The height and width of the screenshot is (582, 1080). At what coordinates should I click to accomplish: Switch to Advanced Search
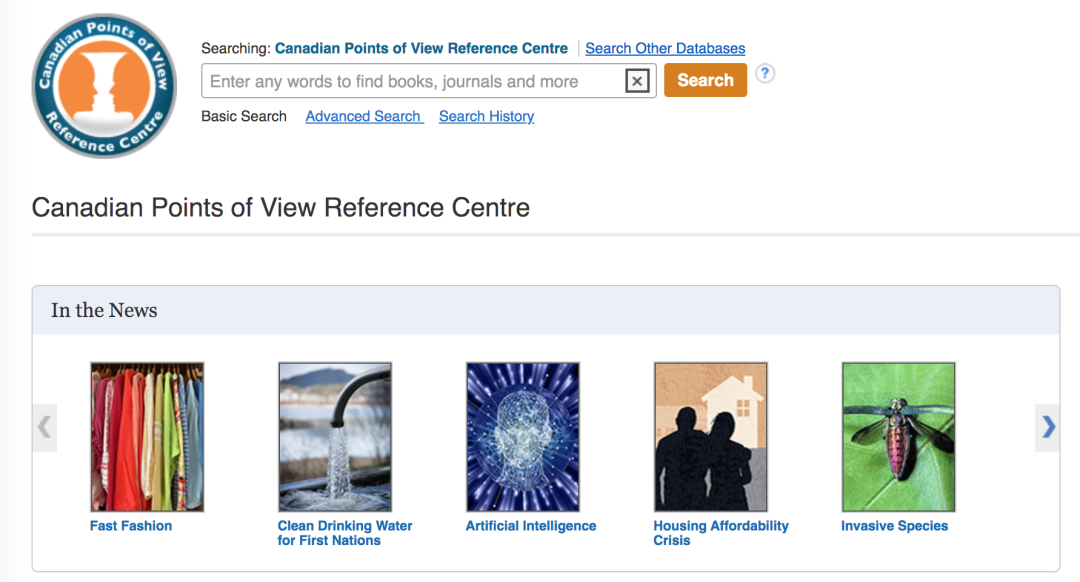click(364, 116)
